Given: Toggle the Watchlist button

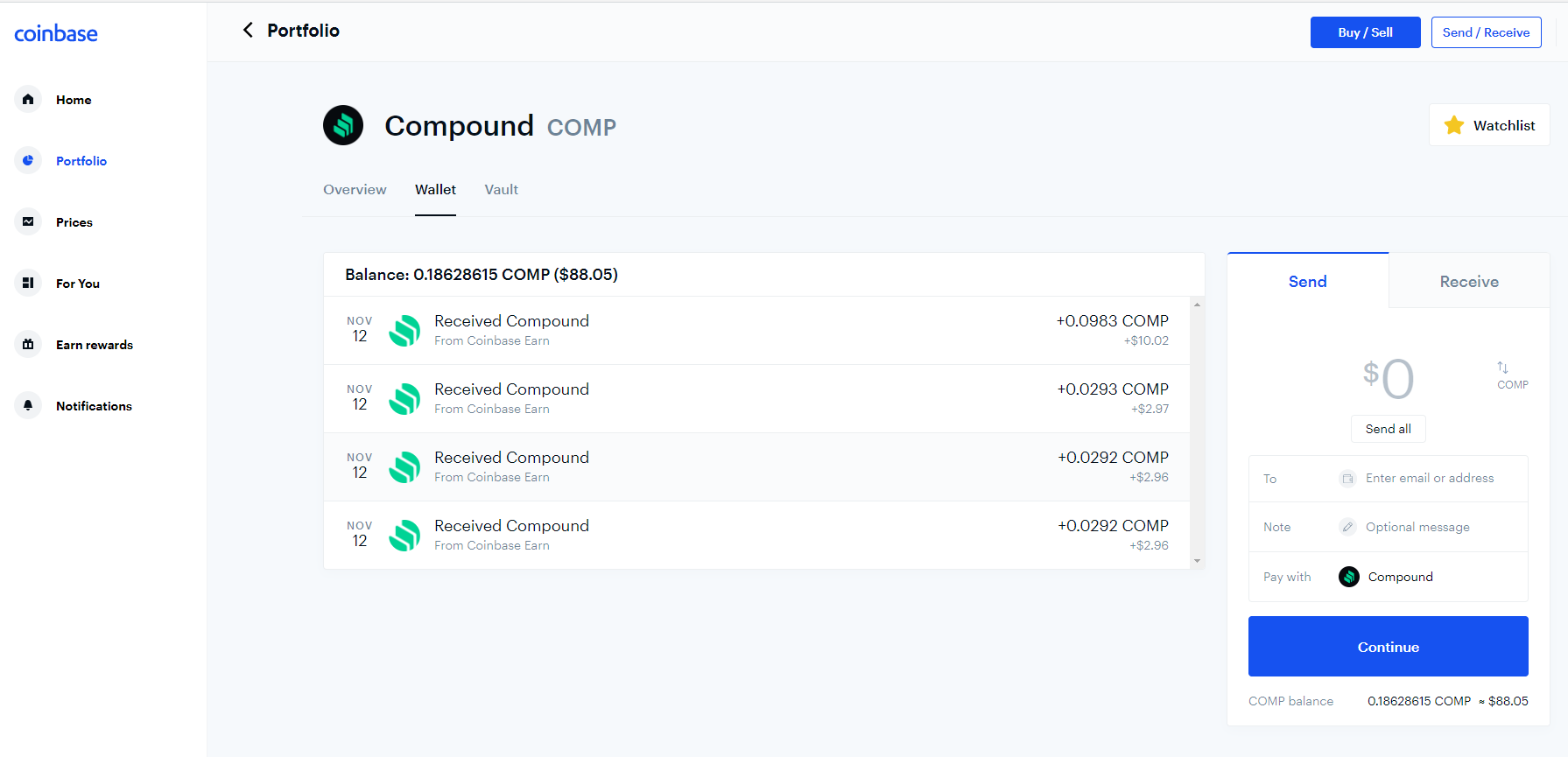Looking at the screenshot, I should [1489, 125].
